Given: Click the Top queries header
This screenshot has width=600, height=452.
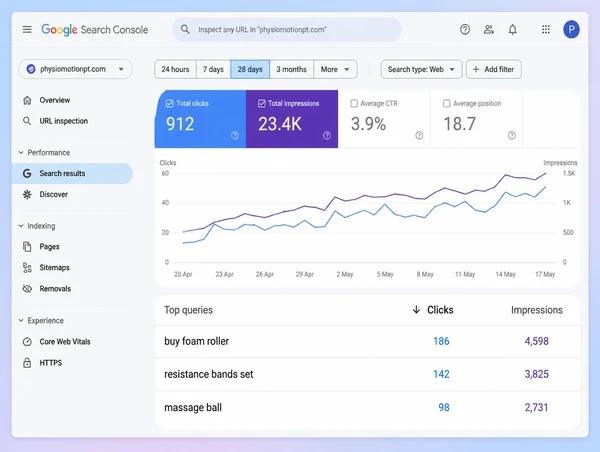Looking at the screenshot, I should click(188, 310).
